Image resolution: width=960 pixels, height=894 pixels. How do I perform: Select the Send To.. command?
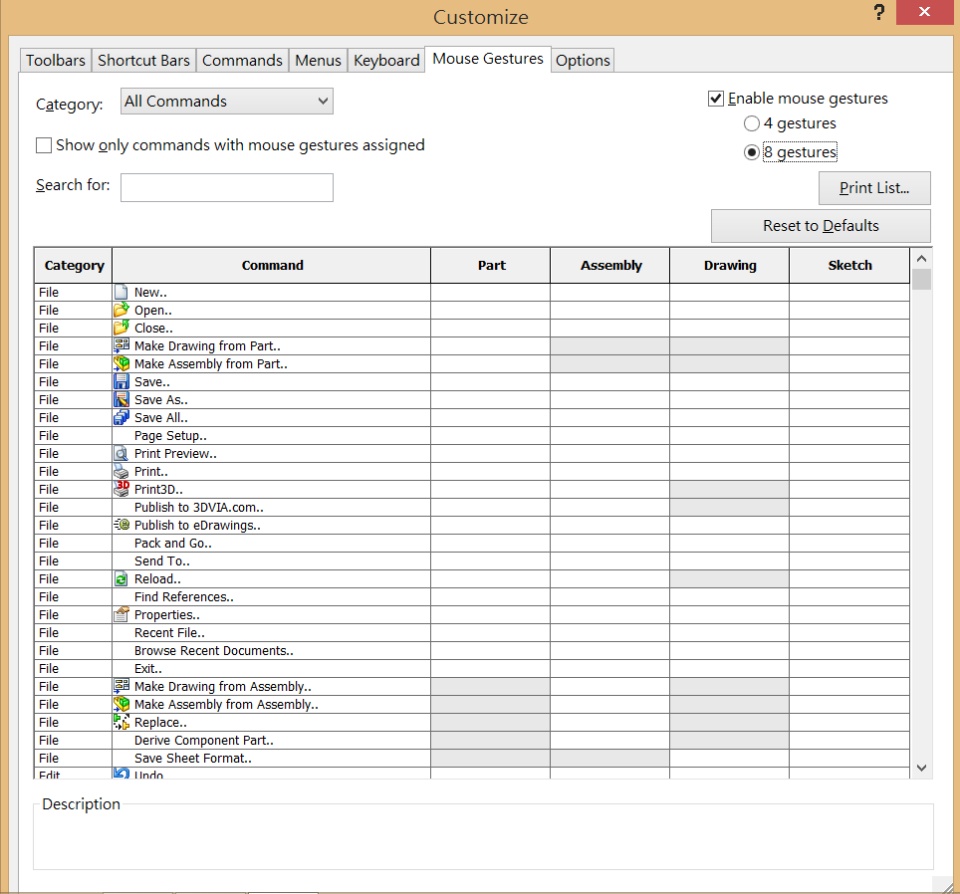471,561
